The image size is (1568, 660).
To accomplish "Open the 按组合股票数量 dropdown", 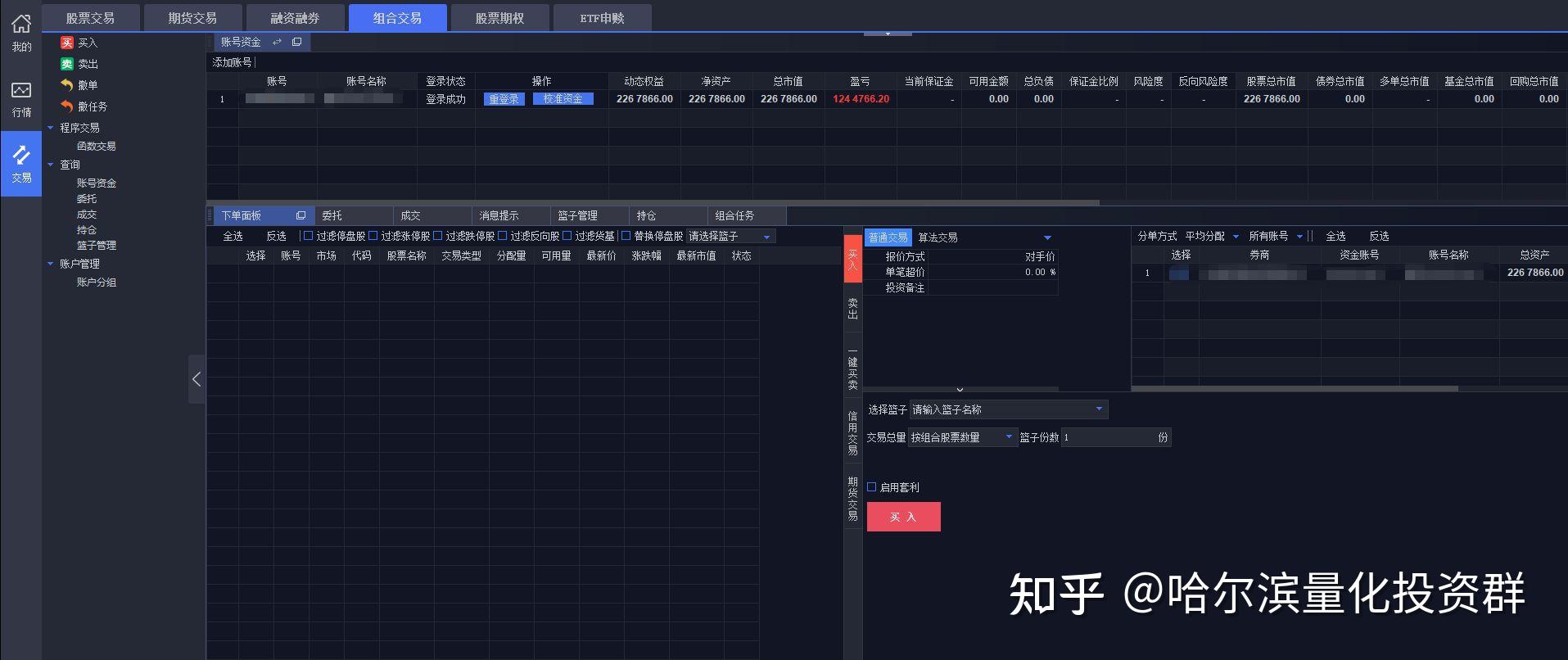I will click(x=963, y=437).
